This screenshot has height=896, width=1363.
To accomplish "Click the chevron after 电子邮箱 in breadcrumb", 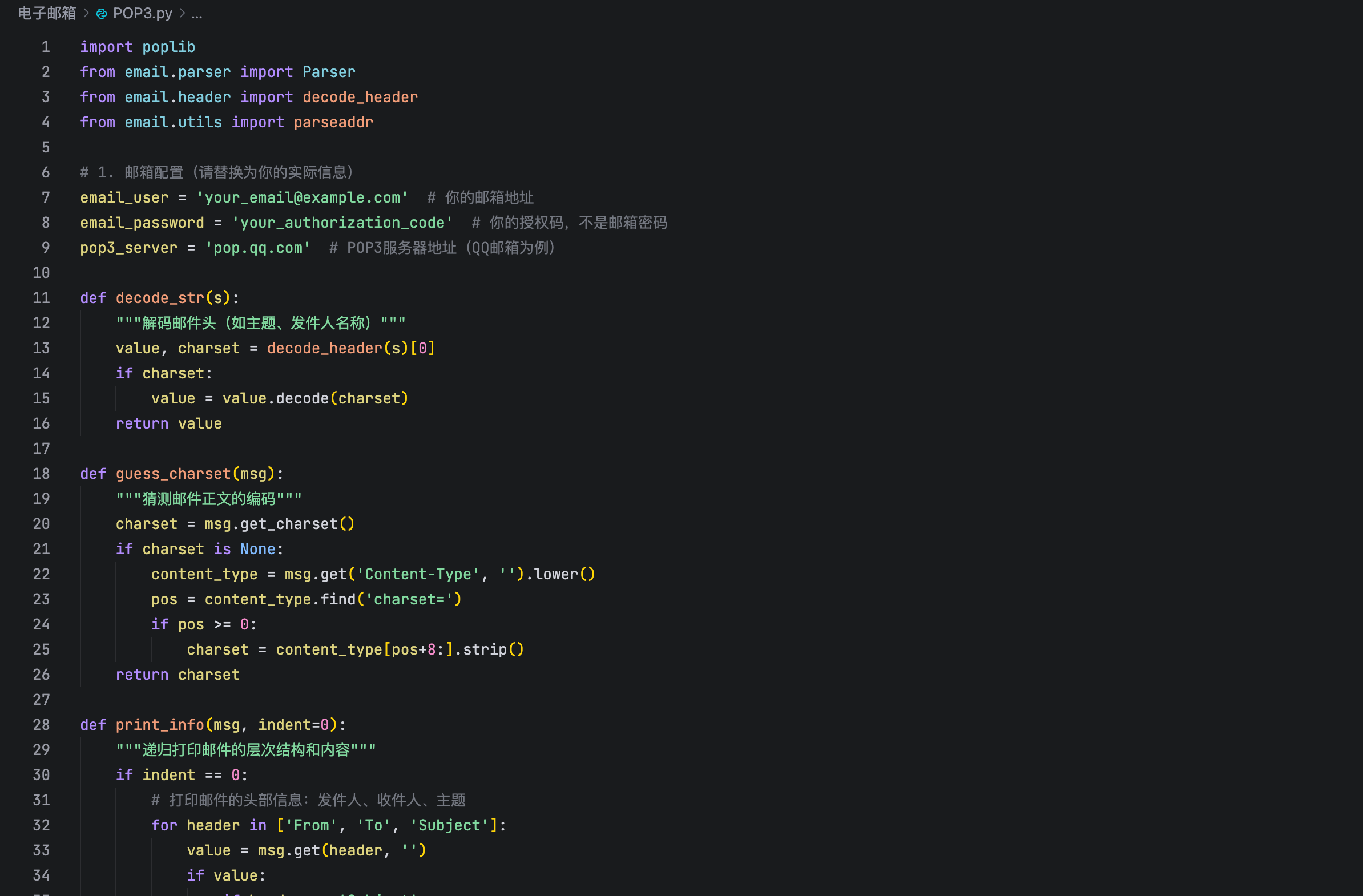I will click(x=86, y=13).
